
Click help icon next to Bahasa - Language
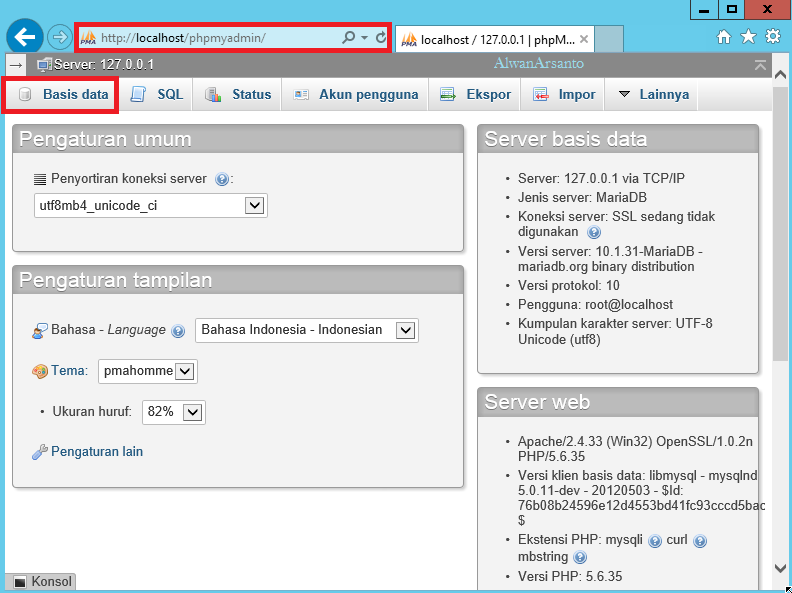[178, 331]
